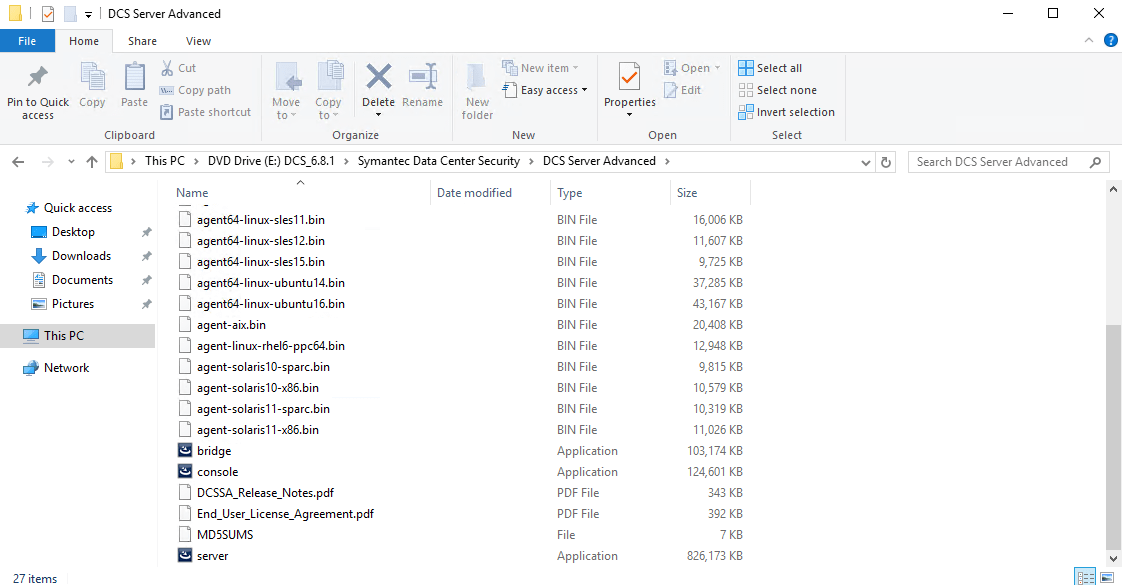
Task: Select the server application file
Action: [x=213, y=556]
